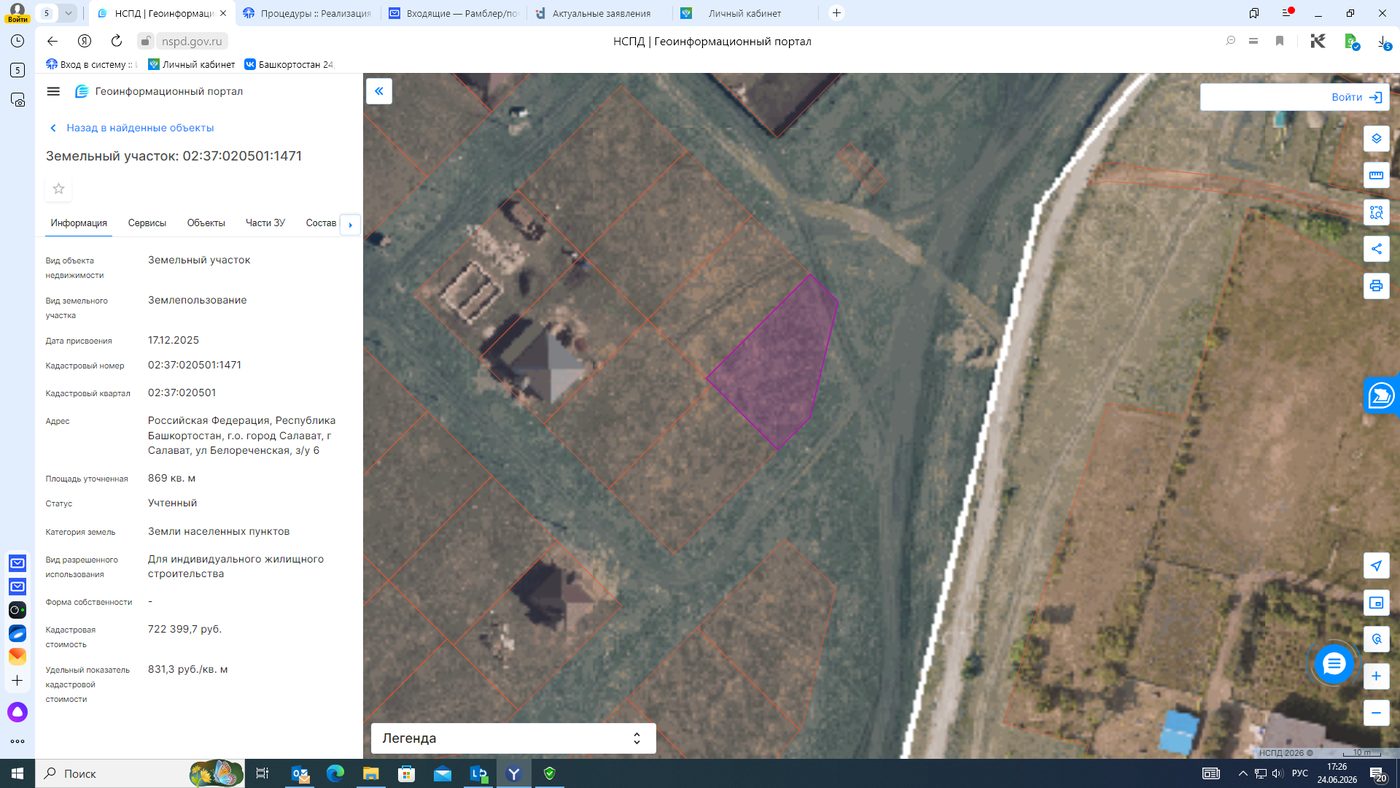The height and width of the screenshot is (788, 1400).
Task: Click the '722 399,7 руб.' cadastral value
Action: click(x=185, y=629)
